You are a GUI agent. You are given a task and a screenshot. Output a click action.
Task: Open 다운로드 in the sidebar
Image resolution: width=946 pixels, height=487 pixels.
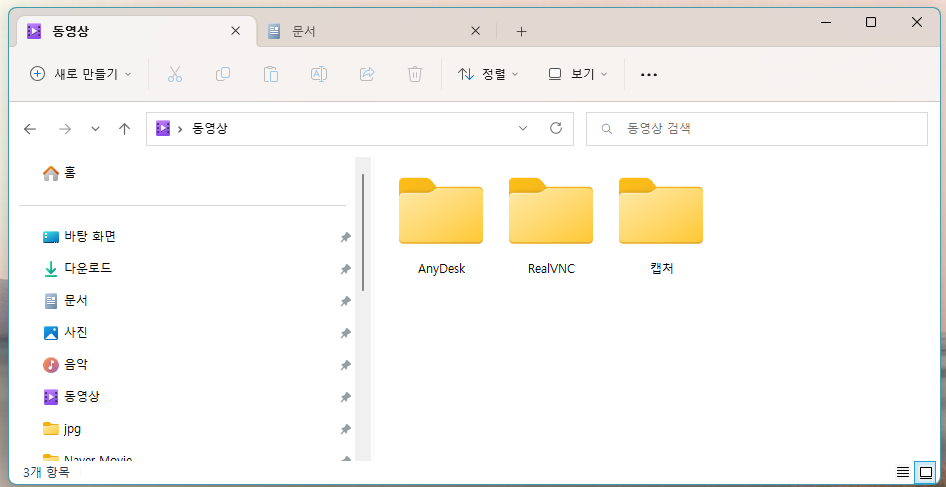[x=77, y=269]
